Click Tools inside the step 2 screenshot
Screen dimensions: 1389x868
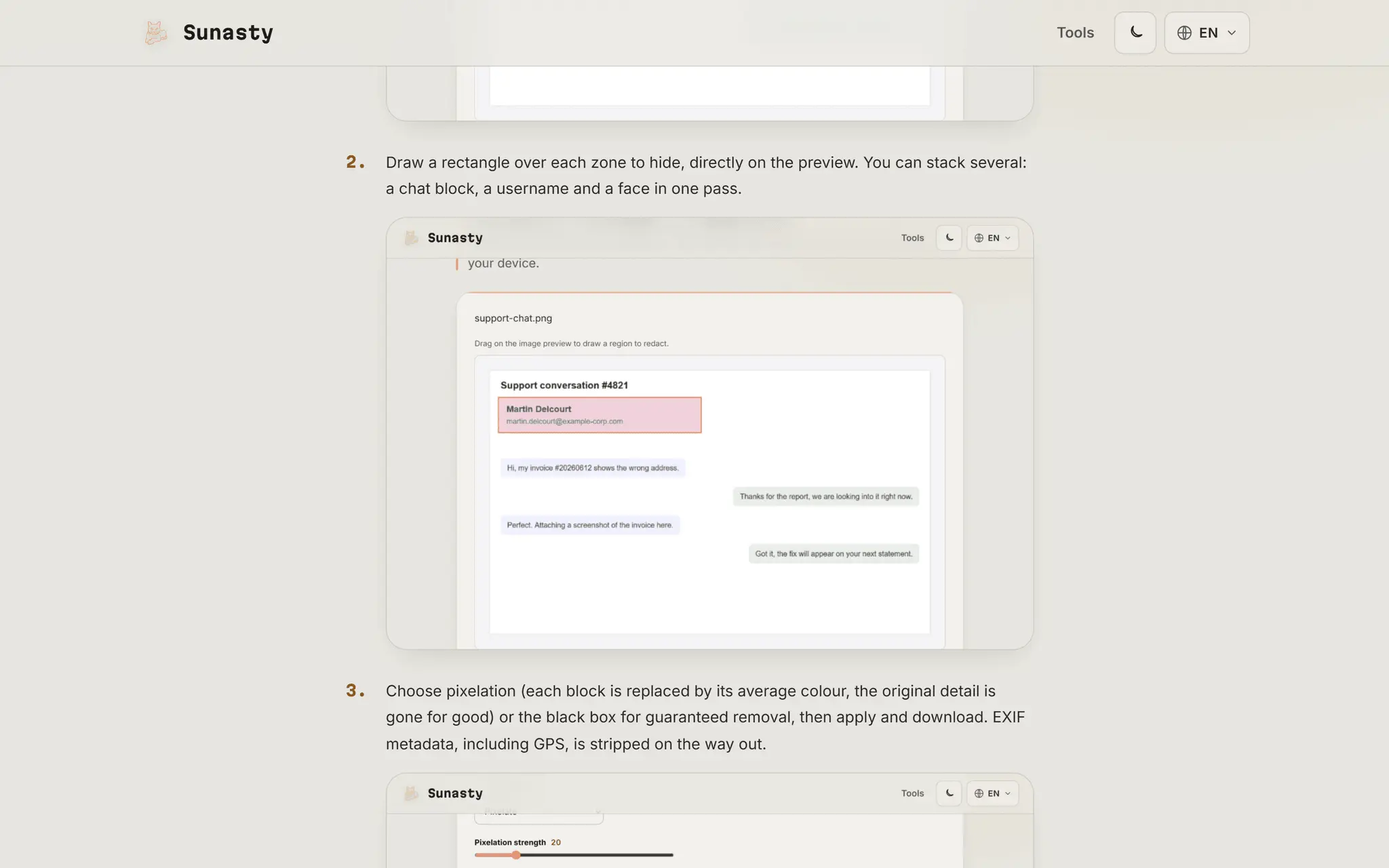(x=912, y=238)
